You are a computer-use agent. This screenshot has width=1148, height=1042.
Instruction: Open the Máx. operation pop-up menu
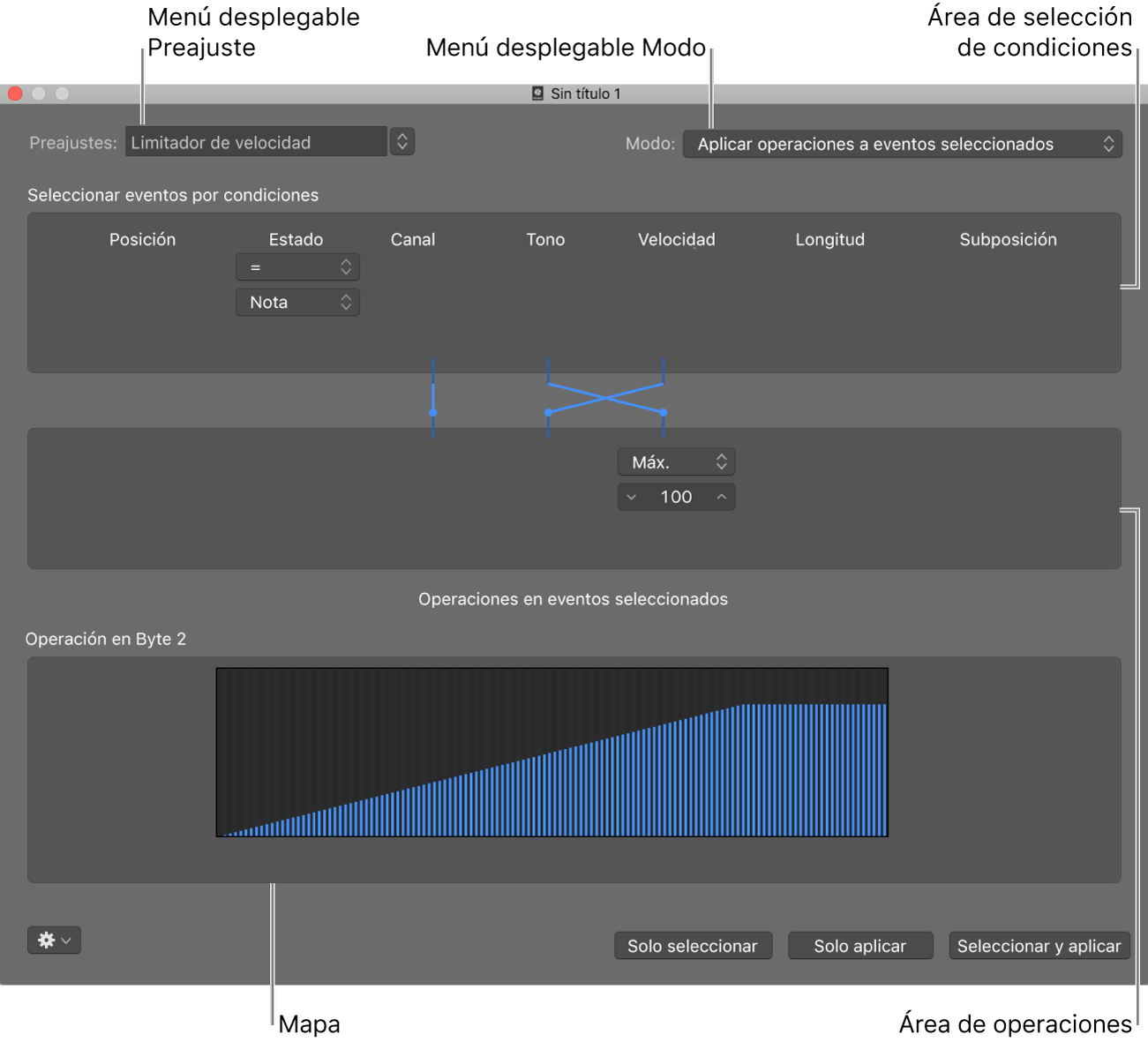coord(676,462)
